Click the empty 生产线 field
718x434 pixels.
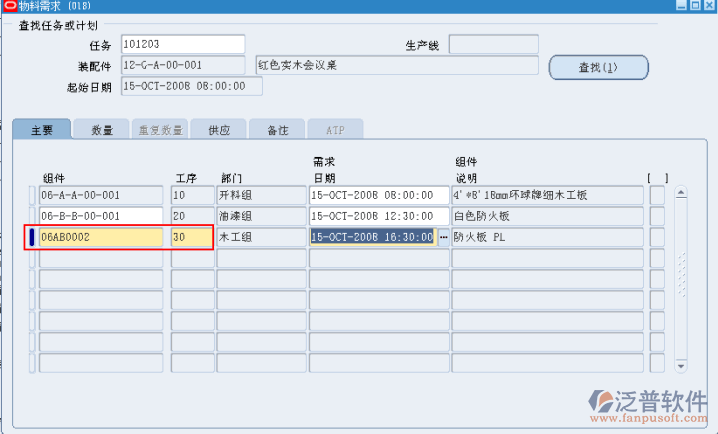point(493,44)
